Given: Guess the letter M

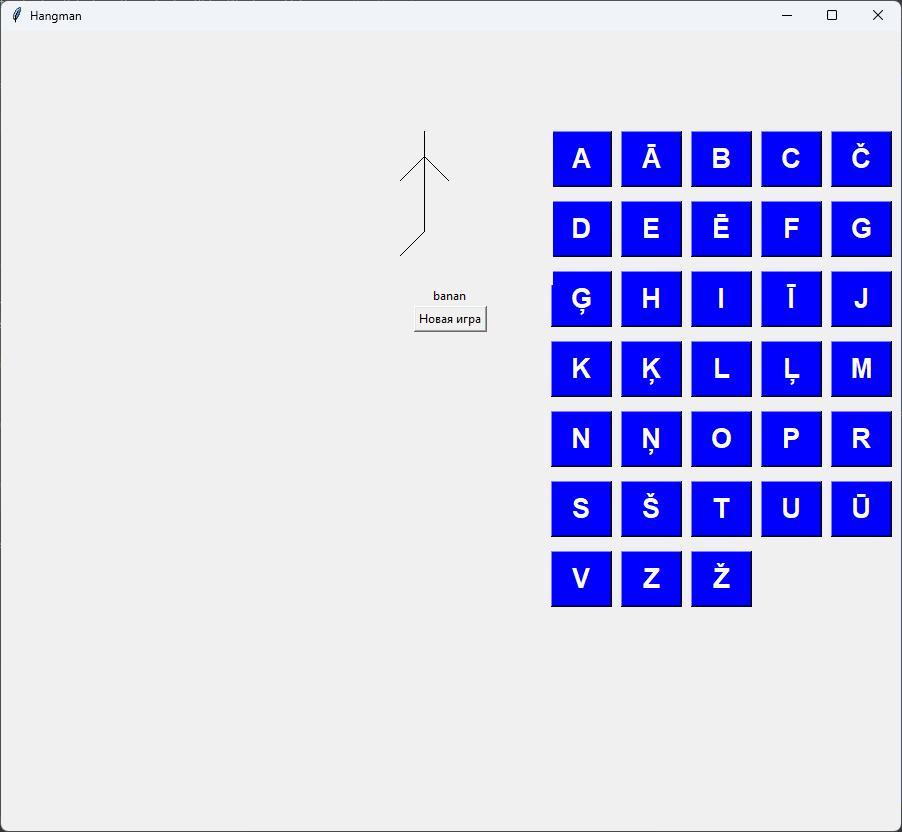Looking at the screenshot, I should click(861, 369).
